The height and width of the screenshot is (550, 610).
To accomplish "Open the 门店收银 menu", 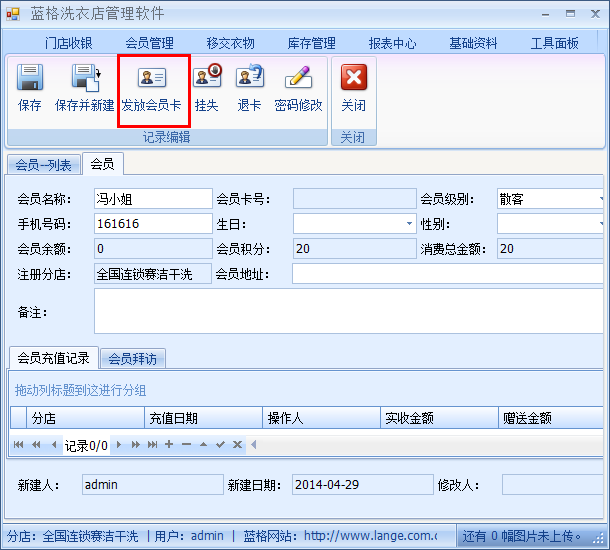I will click(x=68, y=43).
